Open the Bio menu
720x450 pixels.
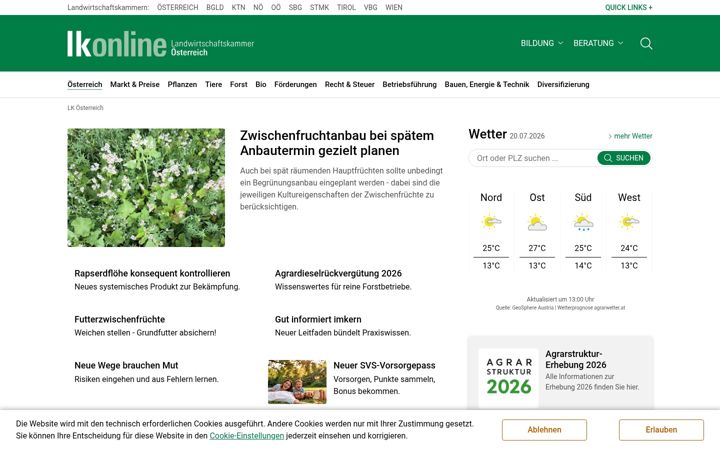point(260,84)
